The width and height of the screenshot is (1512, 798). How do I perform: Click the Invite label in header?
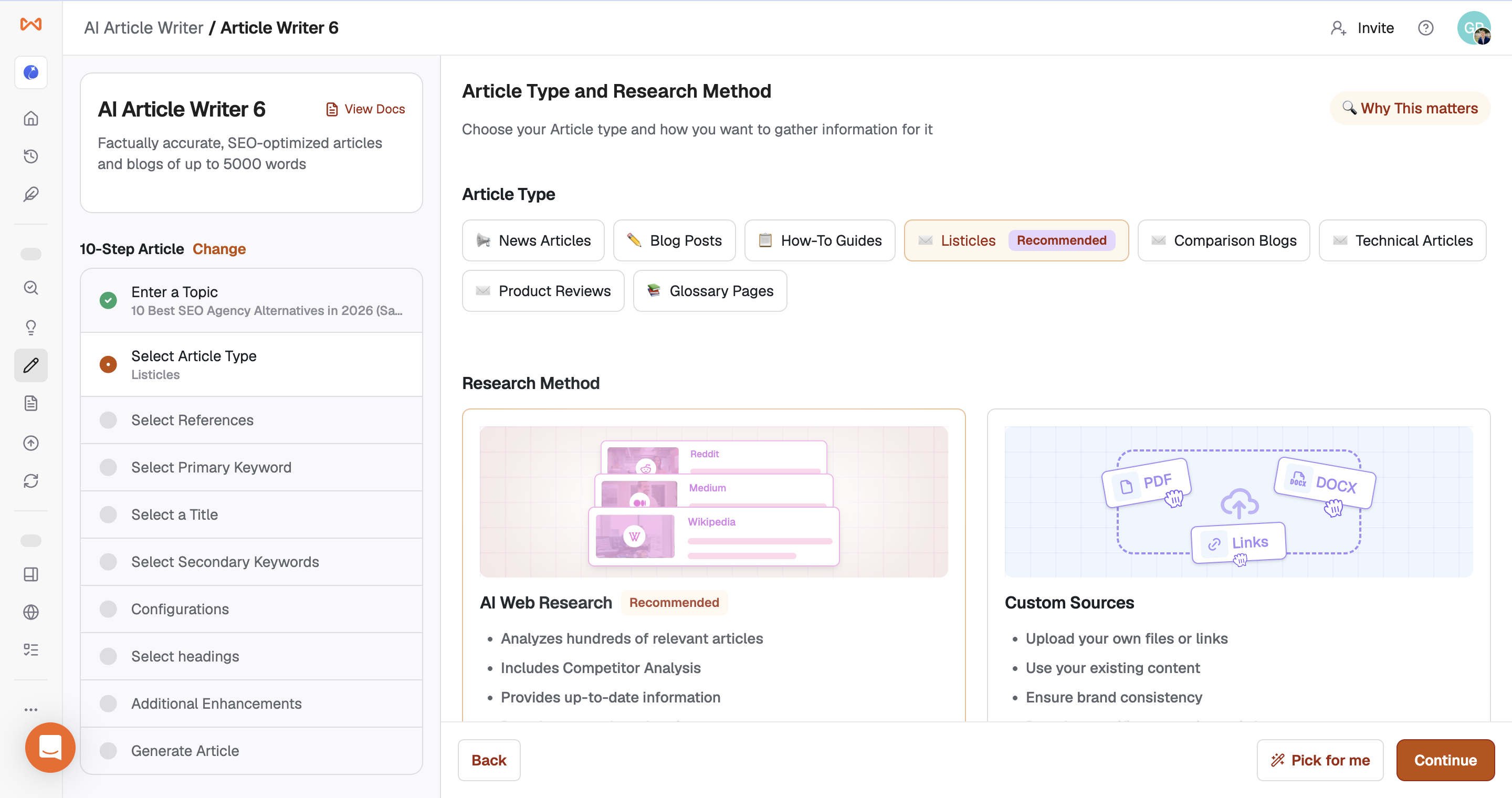[1375, 28]
